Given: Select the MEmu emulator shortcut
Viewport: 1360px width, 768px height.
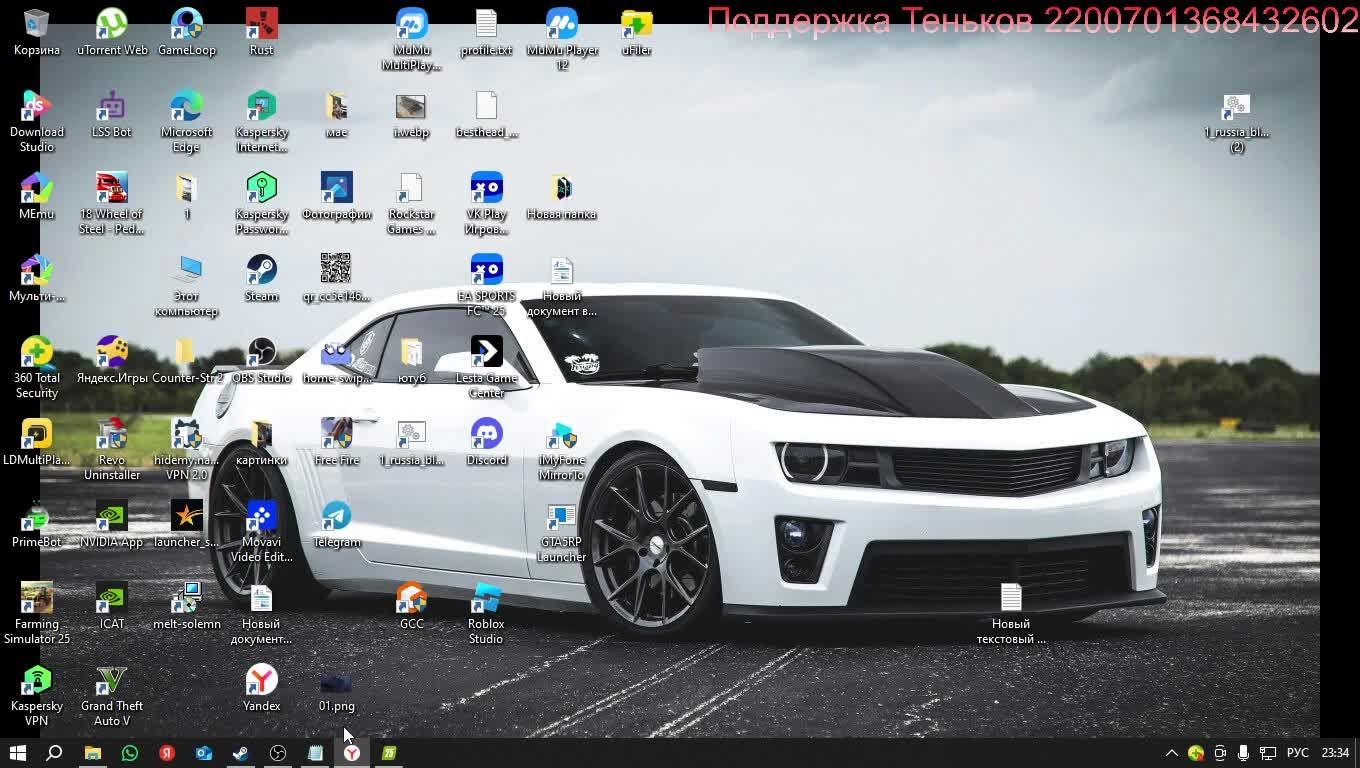Looking at the screenshot, I should pyautogui.click(x=37, y=196).
